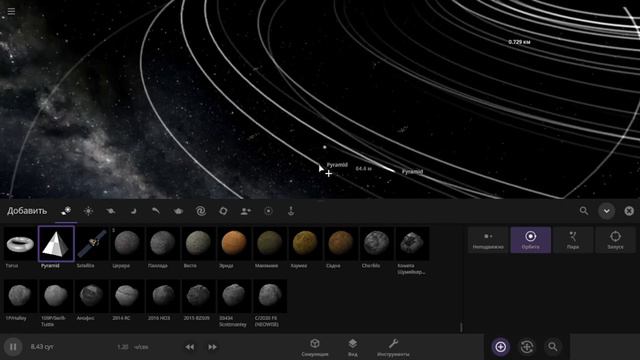The width and height of the screenshot is (640, 360).
Task: Select the 2015 BZ509 asteroid thumbnail
Action: pos(198,296)
